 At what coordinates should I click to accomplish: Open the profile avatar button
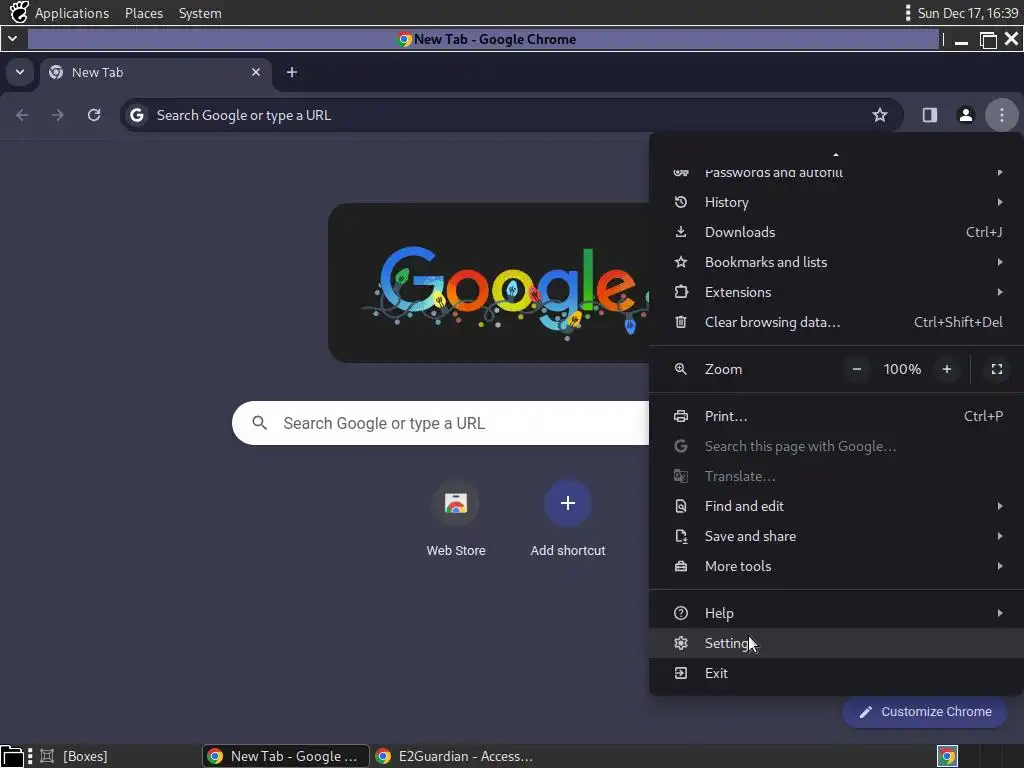pos(966,115)
